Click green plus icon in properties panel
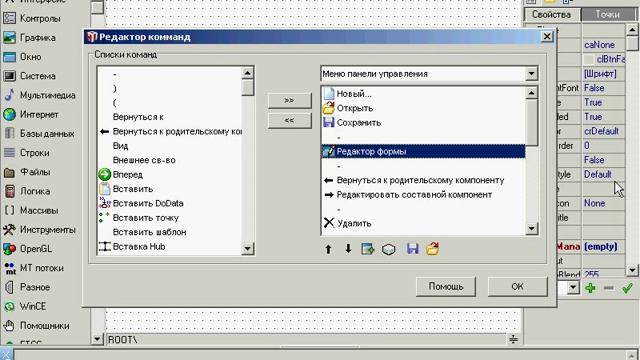640x360 pixels. pyautogui.click(x=590, y=288)
